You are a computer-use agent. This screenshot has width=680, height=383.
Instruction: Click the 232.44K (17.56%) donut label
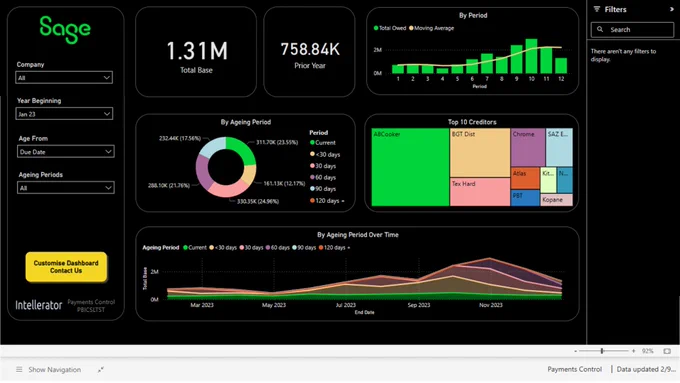(180, 138)
